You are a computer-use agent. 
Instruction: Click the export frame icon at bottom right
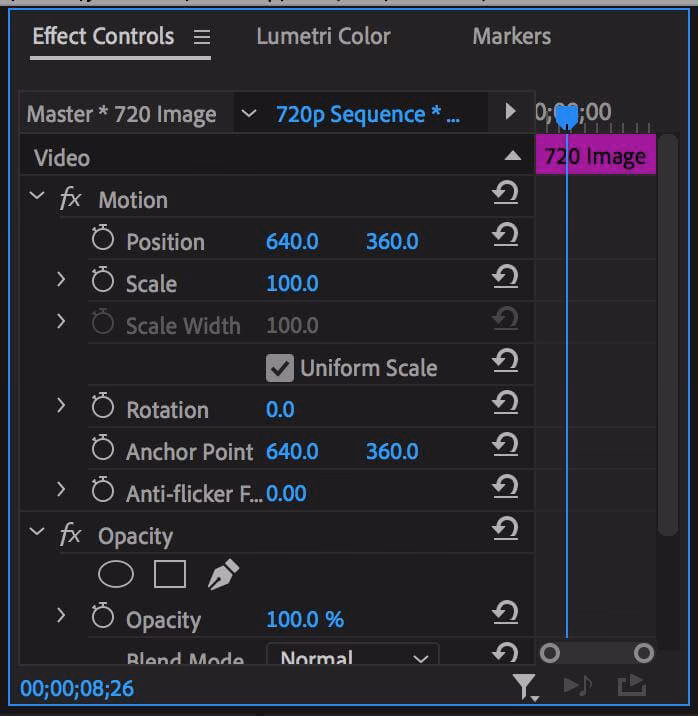click(x=631, y=686)
